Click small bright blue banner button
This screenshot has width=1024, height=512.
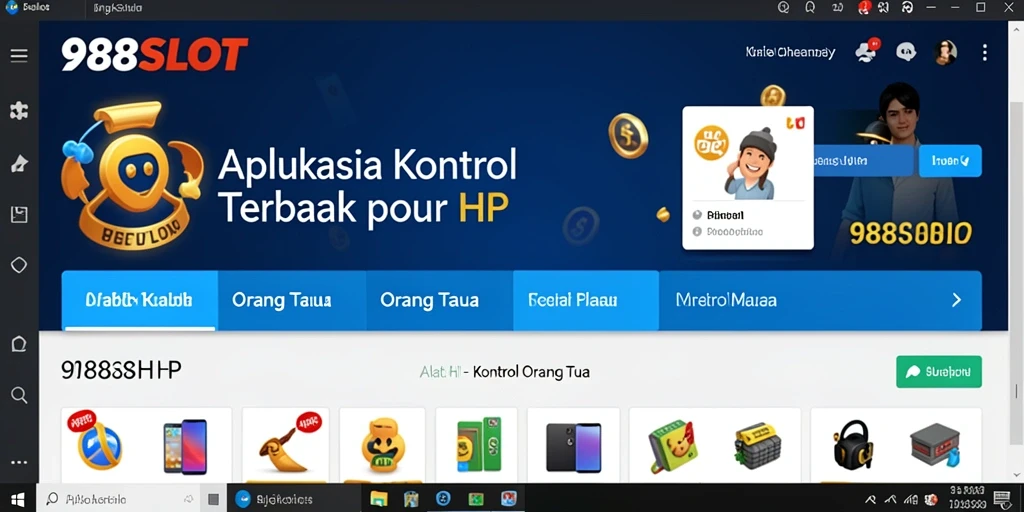(x=950, y=161)
